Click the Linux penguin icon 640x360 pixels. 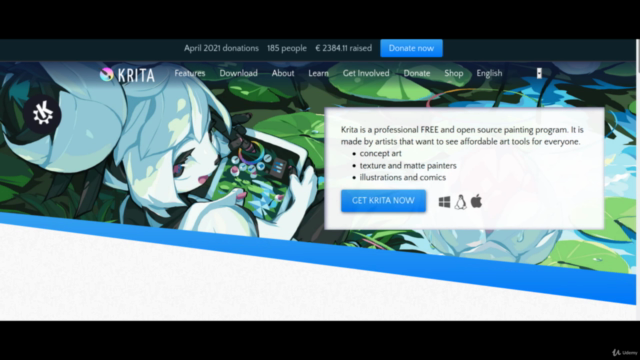[460, 202]
